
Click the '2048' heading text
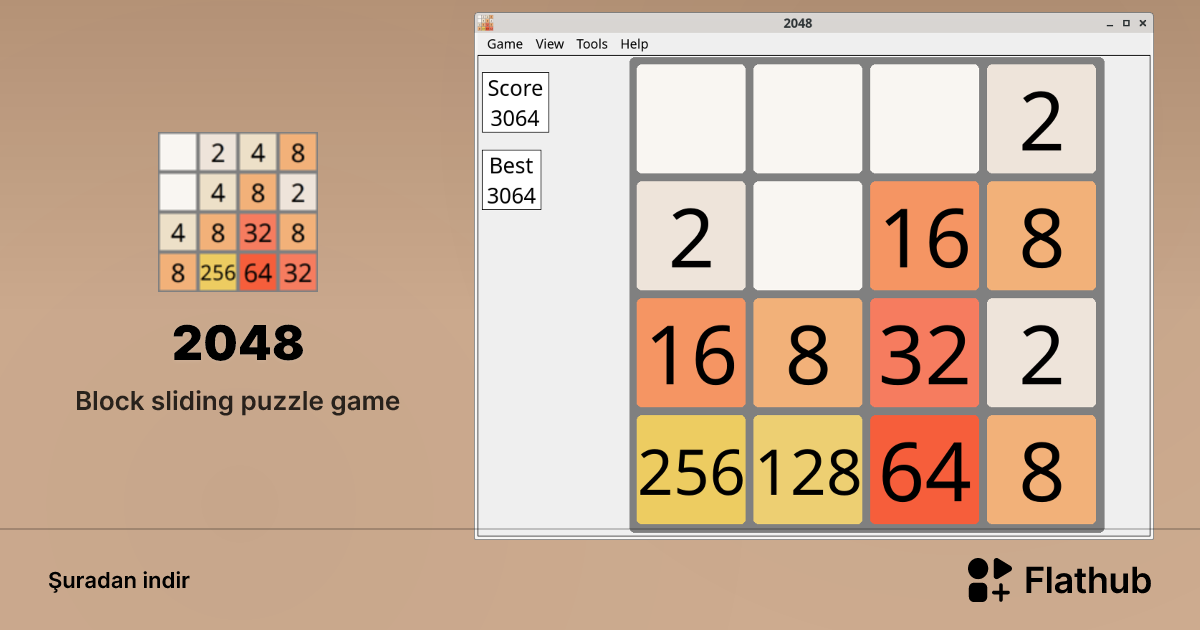click(237, 344)
